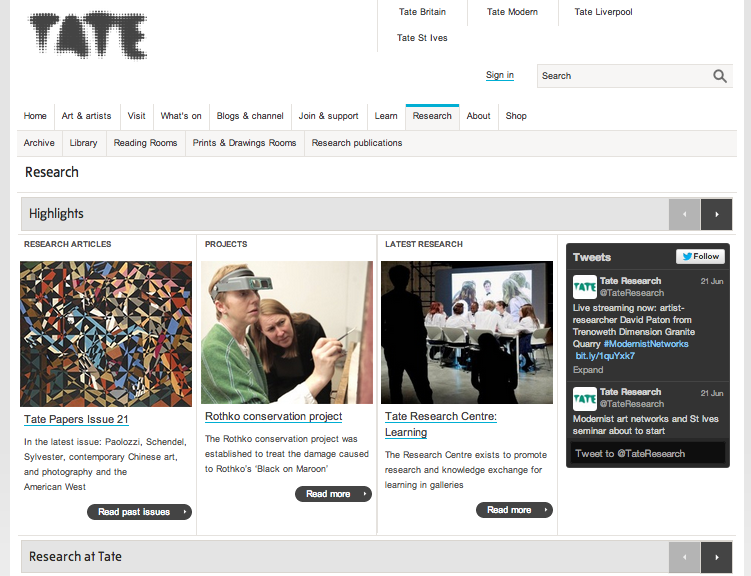
Task: Advance the Research at Tate carousel
Action: (x=716, y=557)
